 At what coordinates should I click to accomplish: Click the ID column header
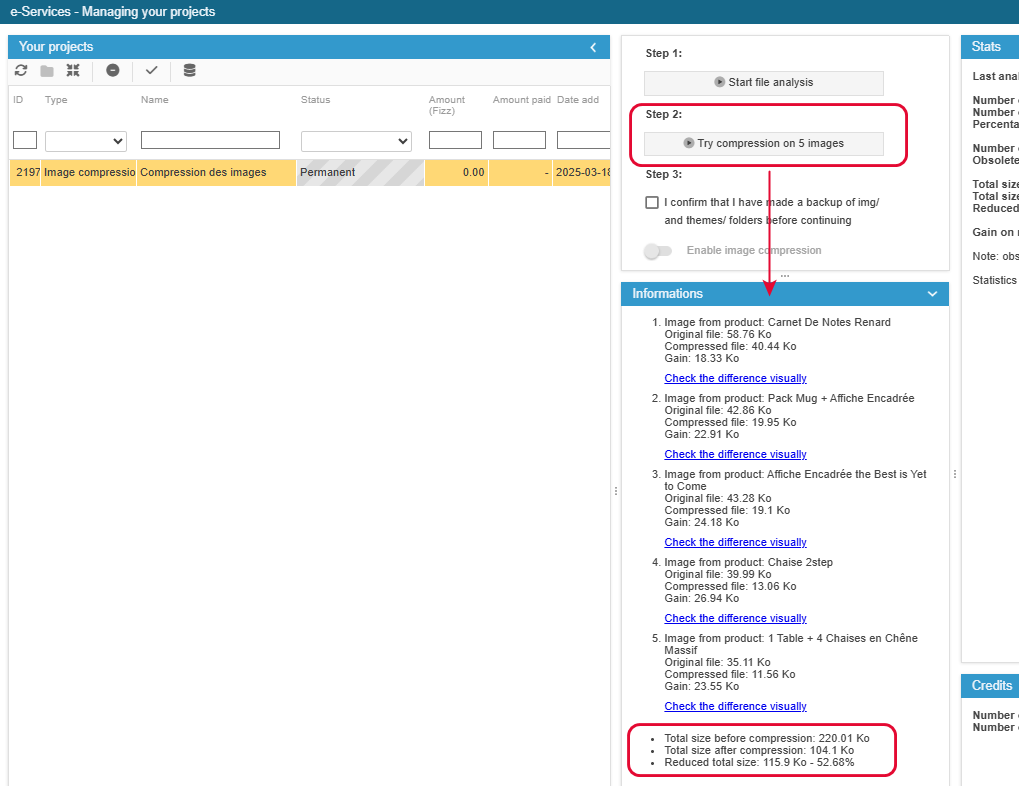click(x=18, y=99)
